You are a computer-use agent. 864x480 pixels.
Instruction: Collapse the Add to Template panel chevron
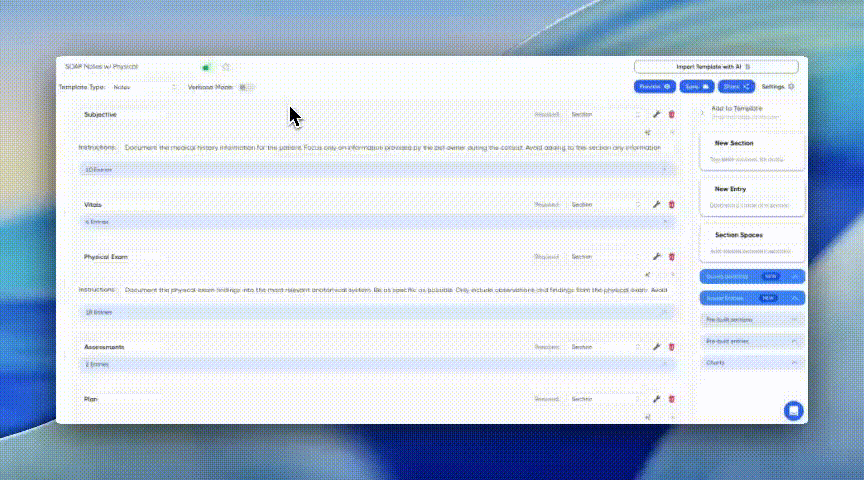(702, 112)
